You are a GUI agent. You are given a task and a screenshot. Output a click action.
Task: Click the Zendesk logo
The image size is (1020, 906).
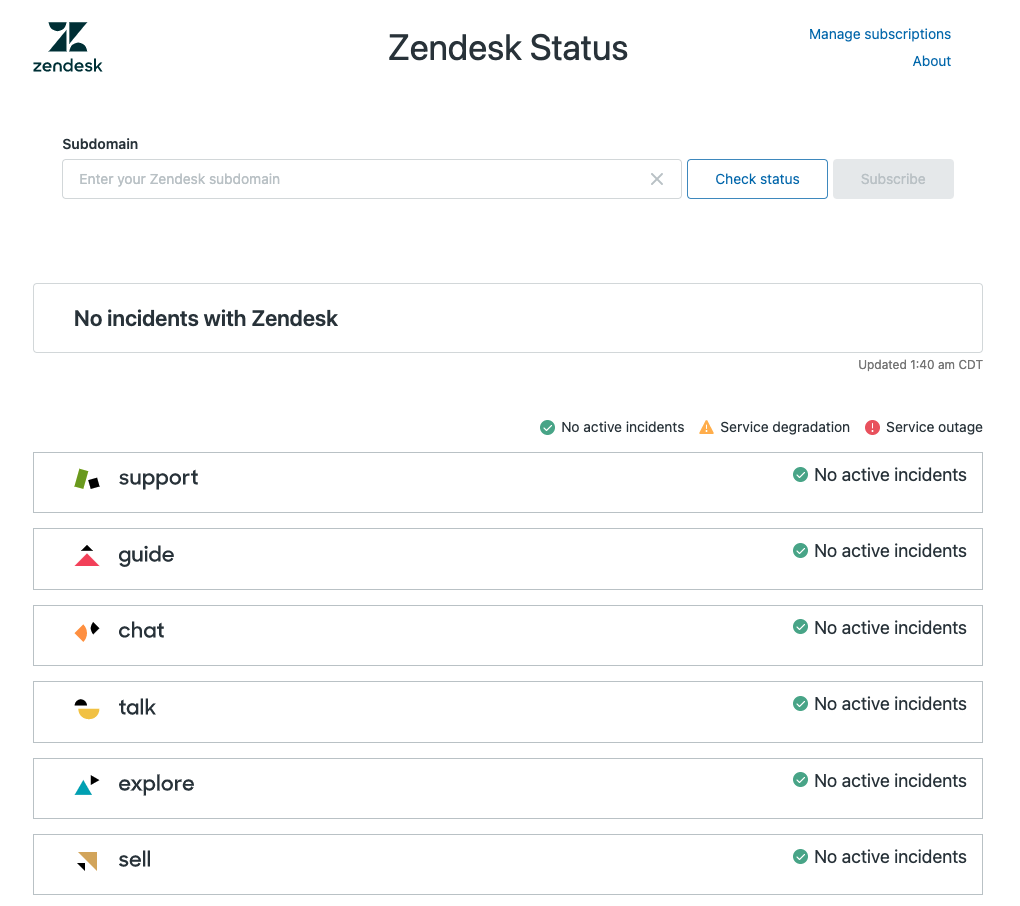tap(68, 47)
